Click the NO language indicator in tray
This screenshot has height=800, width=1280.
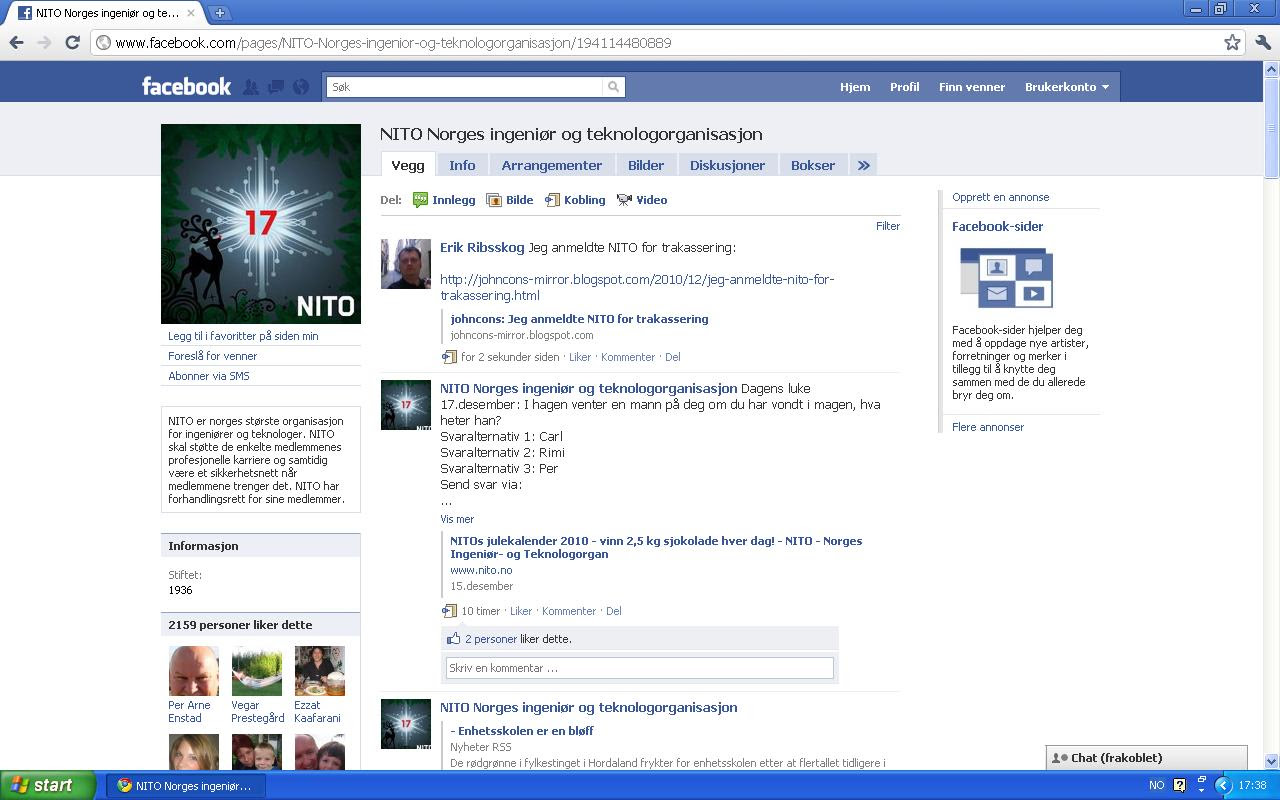click(x=1156, y=785)
